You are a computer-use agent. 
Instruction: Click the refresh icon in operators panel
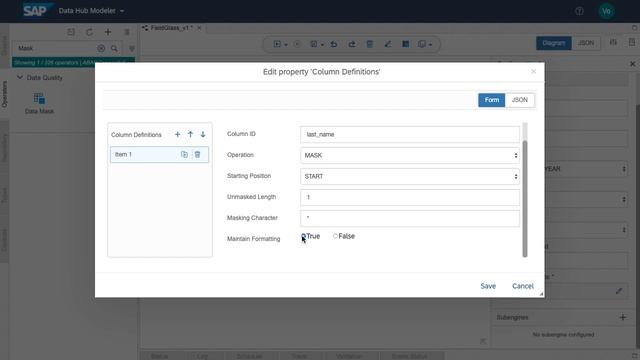pos(89,32)
